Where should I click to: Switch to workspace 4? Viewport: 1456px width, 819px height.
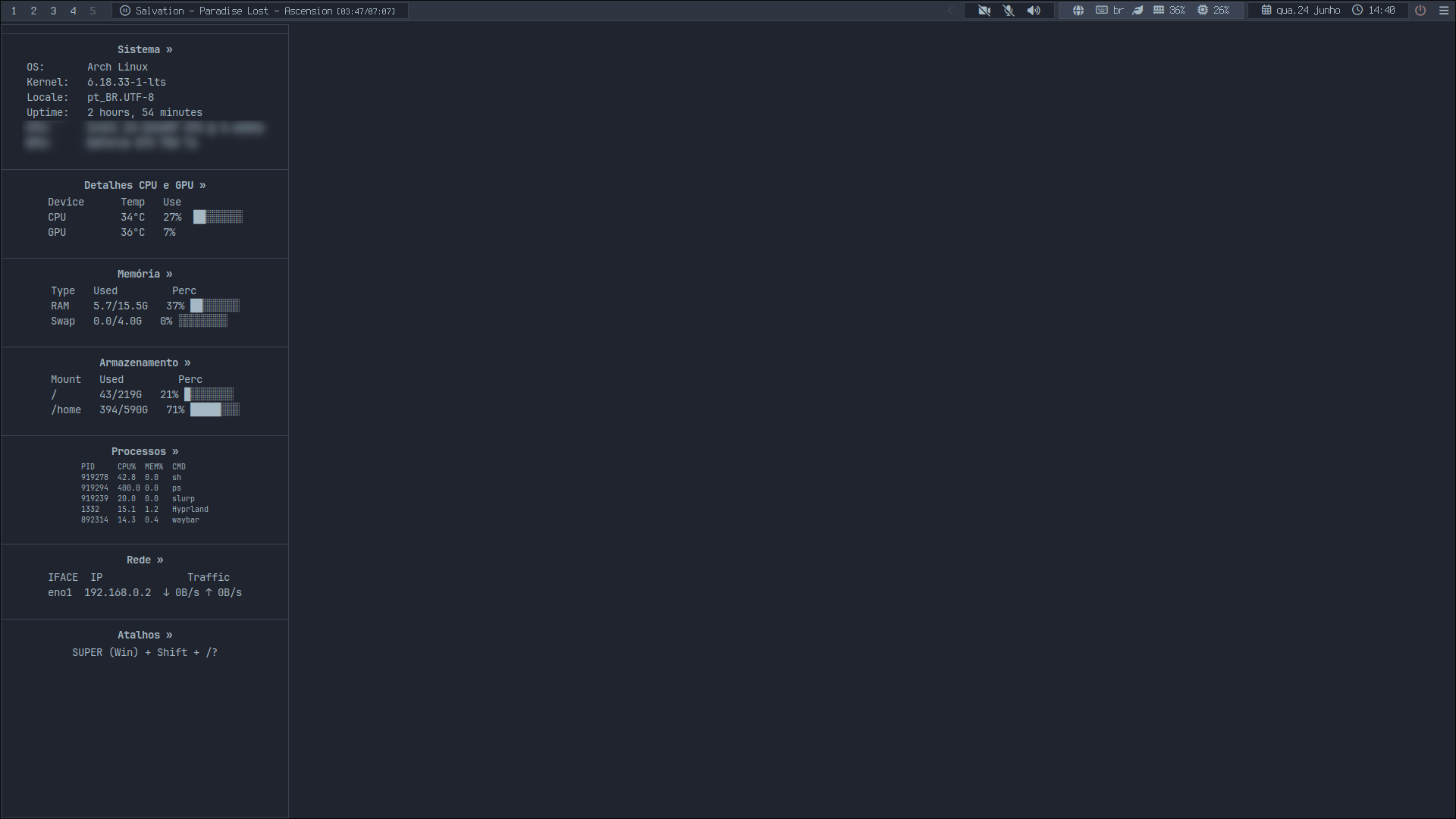click(x=73, y=11)
